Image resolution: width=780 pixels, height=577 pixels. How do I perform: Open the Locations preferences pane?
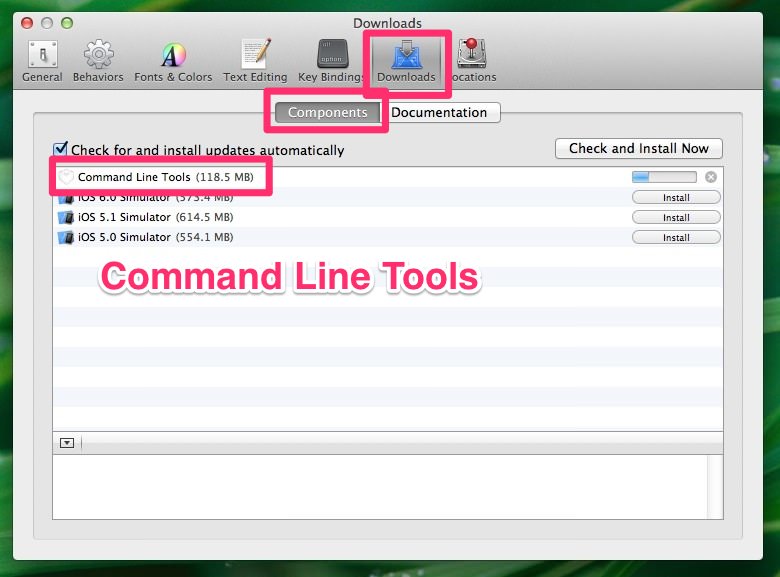tap(472, 61)
